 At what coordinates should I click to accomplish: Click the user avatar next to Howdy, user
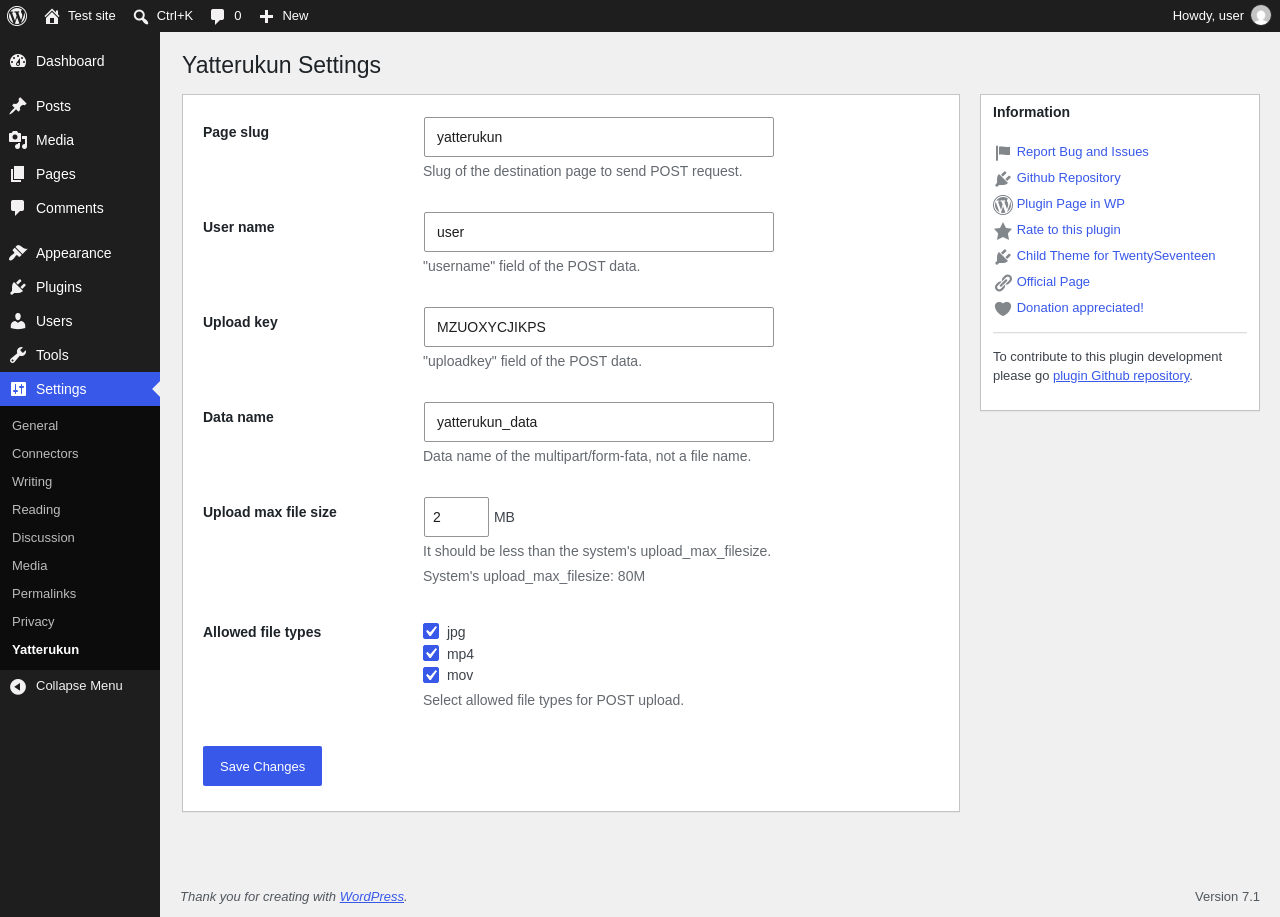coord(1261,15)
